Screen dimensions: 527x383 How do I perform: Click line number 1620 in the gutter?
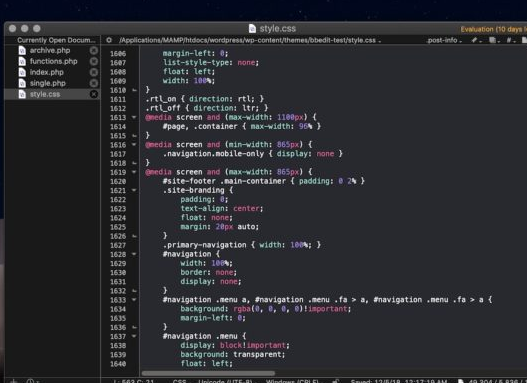click(x=118, y=181)
